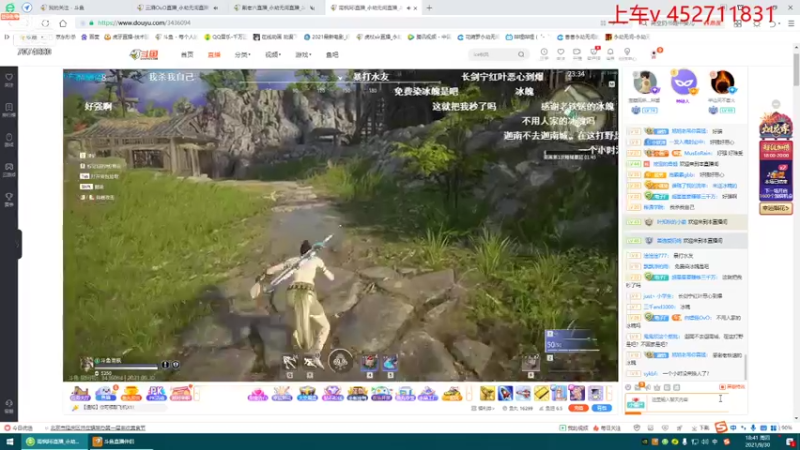Open the 2021最新电影 bookmark
This screenshot has height=450, width=800.
pyautogui.click(x=327, y=37)
